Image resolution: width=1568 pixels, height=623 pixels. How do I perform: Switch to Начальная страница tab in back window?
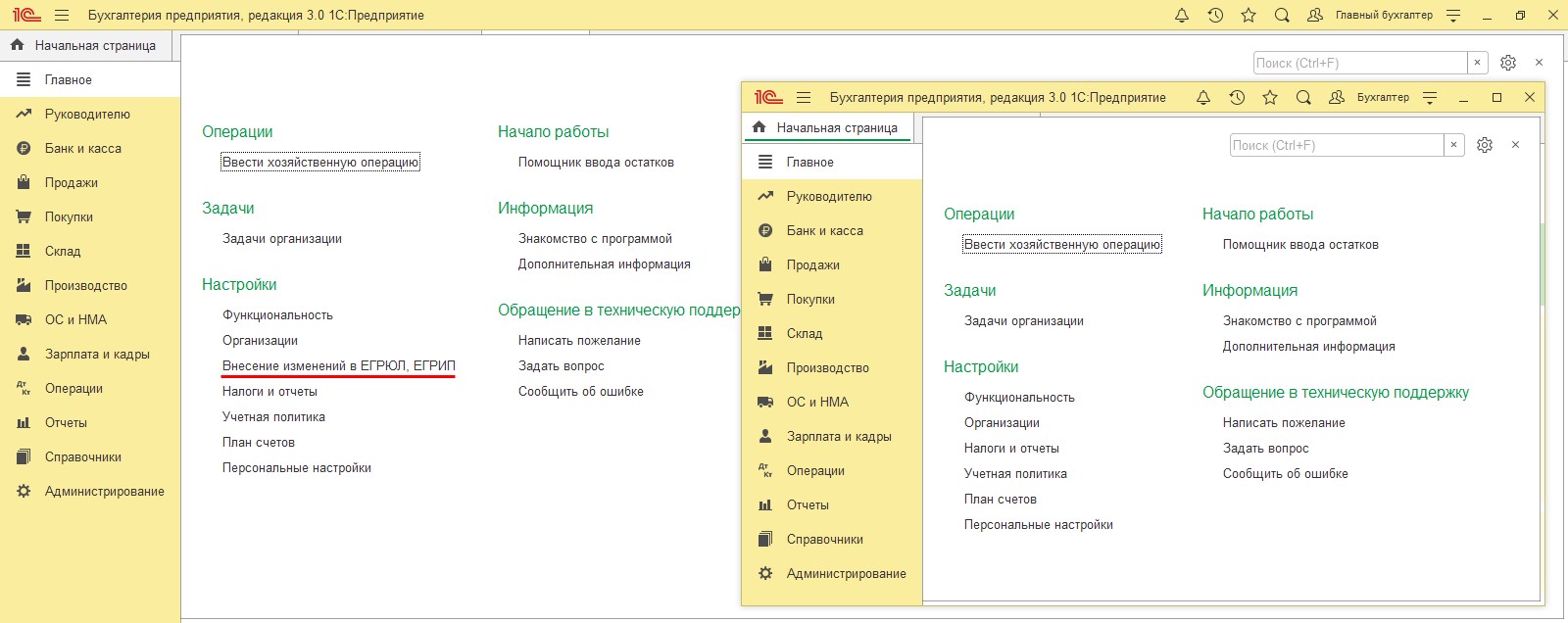(85, 45)
